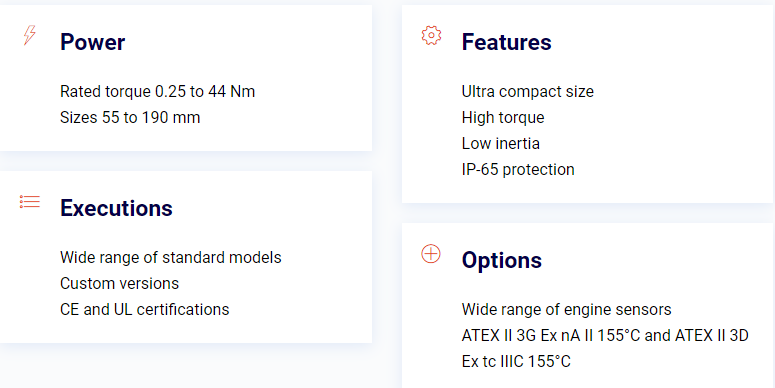
Task: Click the Sizes 55 to 190 mm line
Action: coord(130,118)
